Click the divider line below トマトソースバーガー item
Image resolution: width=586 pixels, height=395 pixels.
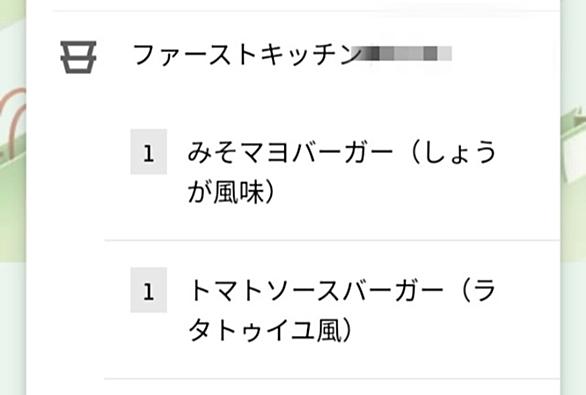[332, 379]
